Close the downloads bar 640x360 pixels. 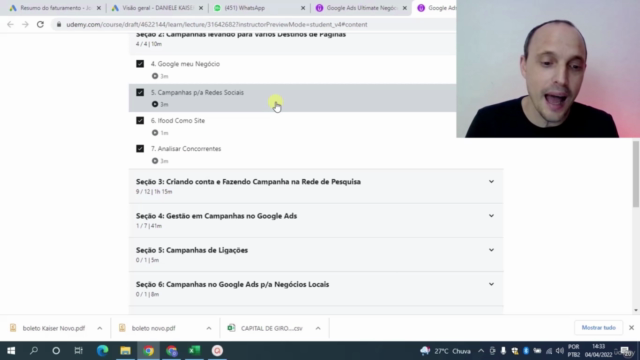(x=631, y=328)
